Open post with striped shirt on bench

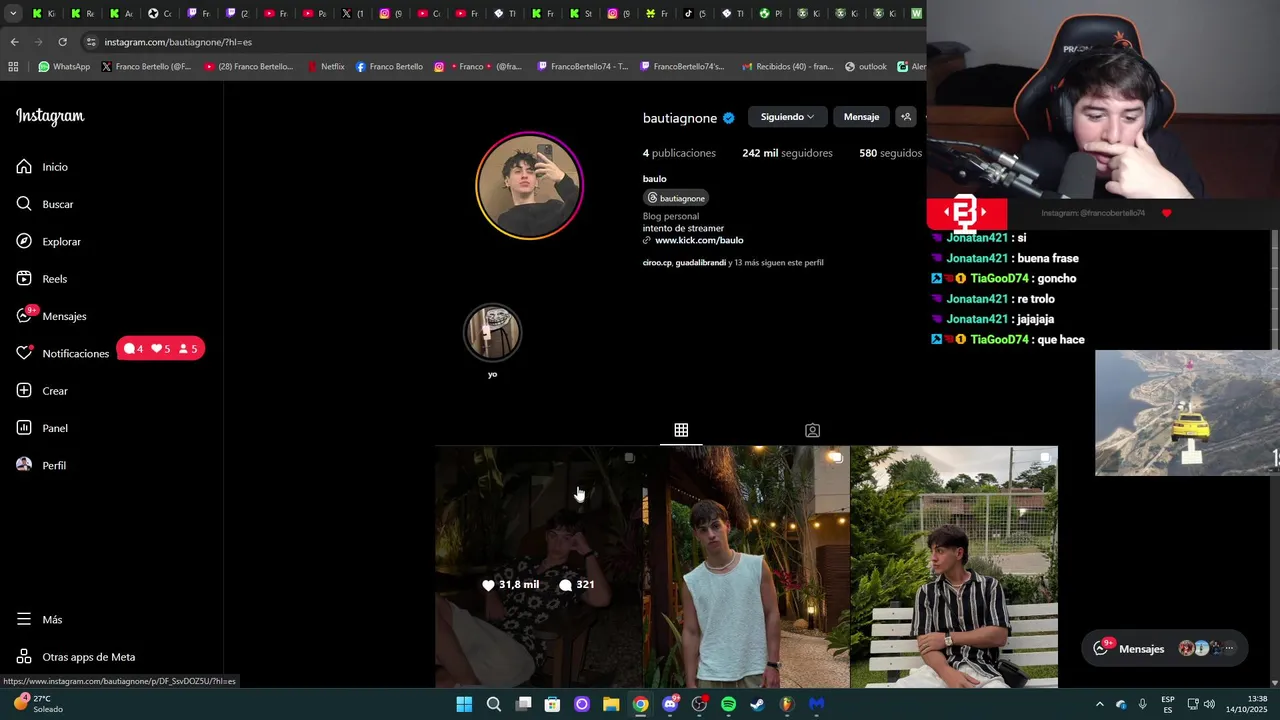954,567
